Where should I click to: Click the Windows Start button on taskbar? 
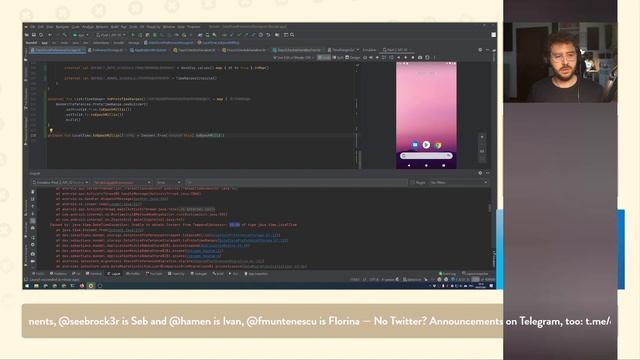point(27,286)
